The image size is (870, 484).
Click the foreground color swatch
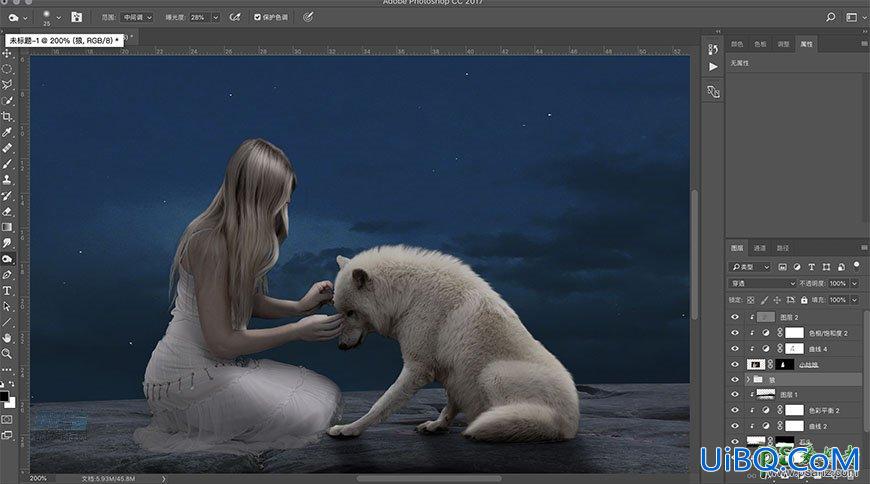tap(4, 396)
